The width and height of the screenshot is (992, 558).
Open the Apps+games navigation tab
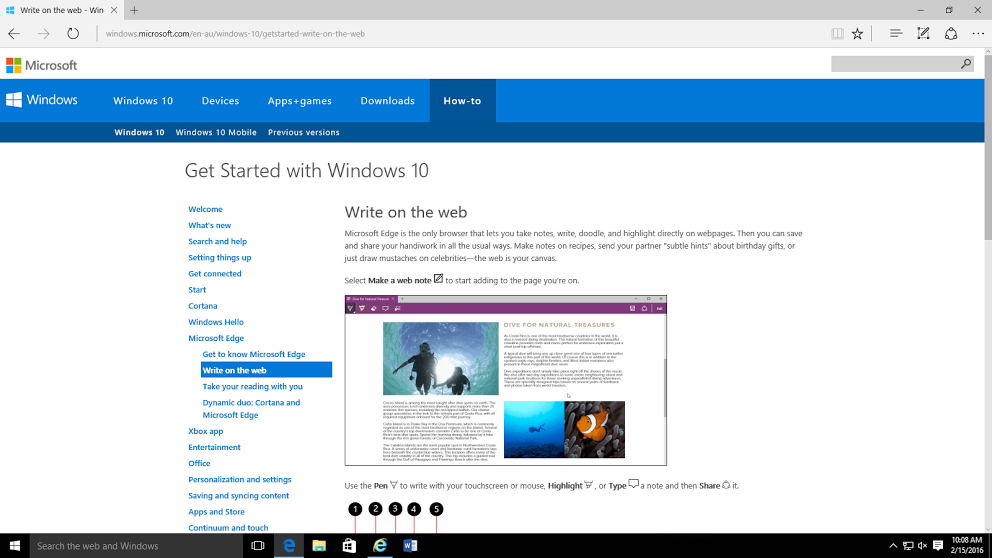point(299,100)
